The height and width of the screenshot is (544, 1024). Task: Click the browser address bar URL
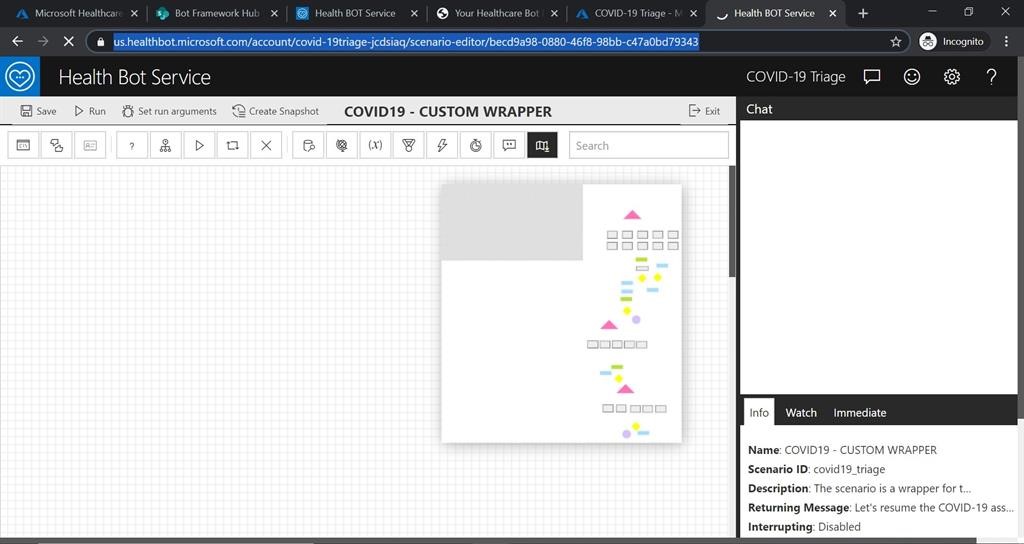[x=406, y=42]
